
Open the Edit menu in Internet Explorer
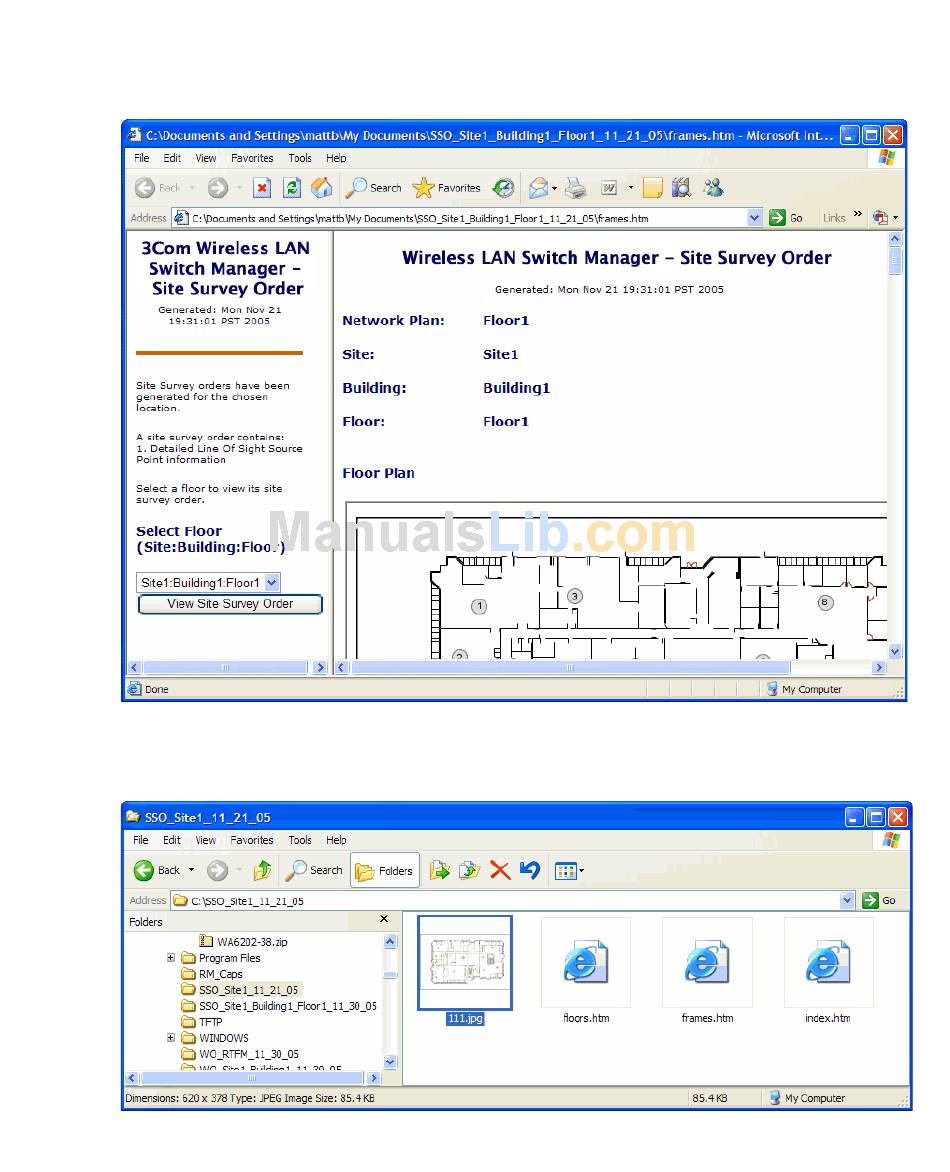click(x=173, y=158)
